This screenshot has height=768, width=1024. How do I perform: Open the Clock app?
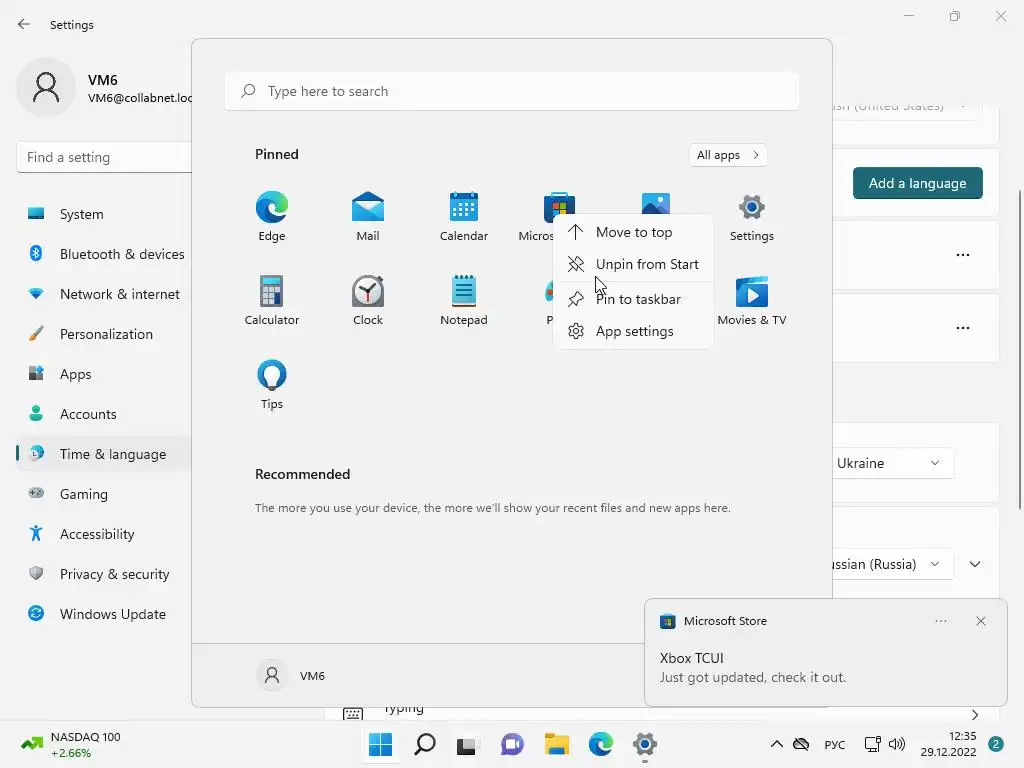(x=368, y=300)
